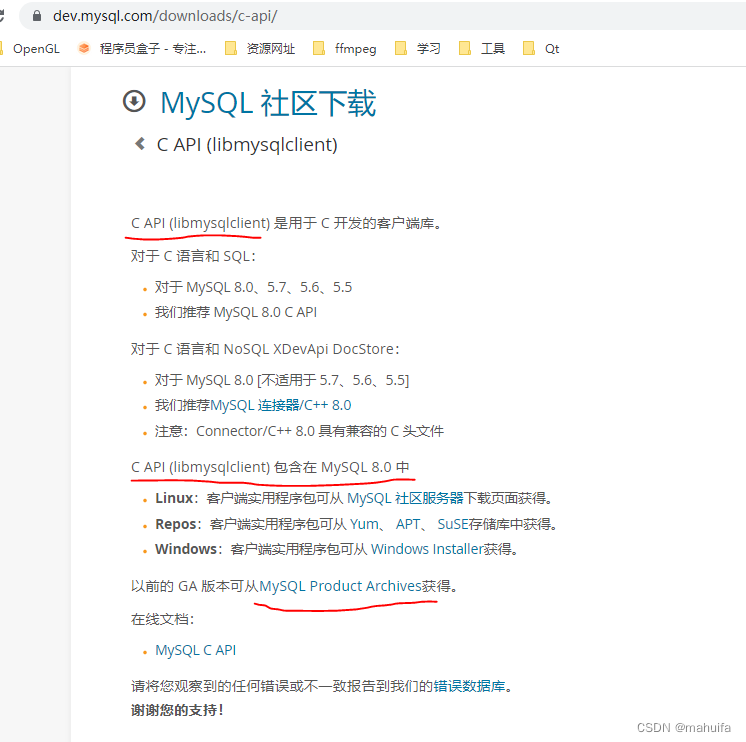The height and width of the screenshot is (742, 746).
Task: Click the text 我们推荐 MySQL 8.0 C API
Action: click(236, 312)
